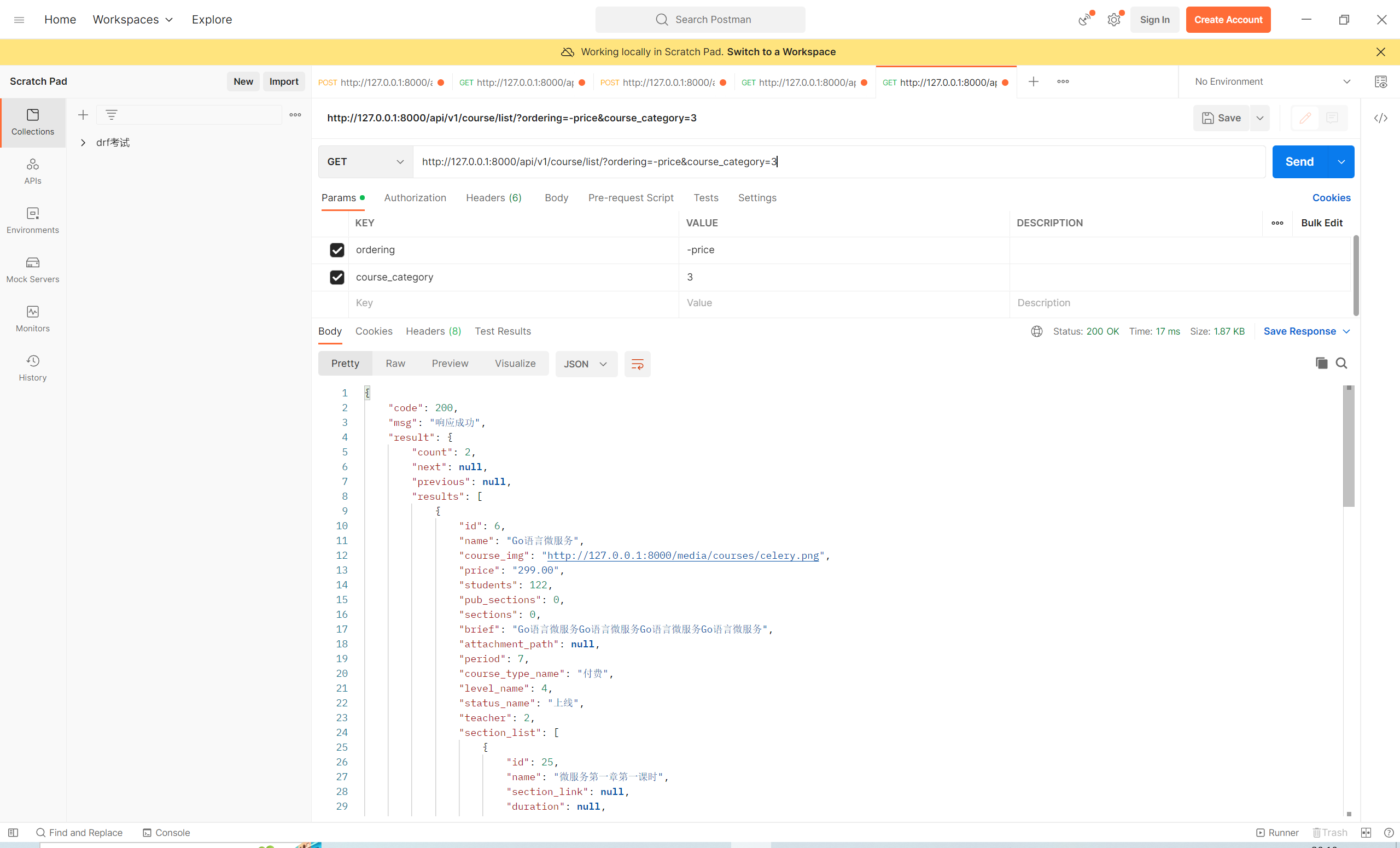Click Switch to a Workspace link
This screenshot has width=1400, height=848.
781,52
